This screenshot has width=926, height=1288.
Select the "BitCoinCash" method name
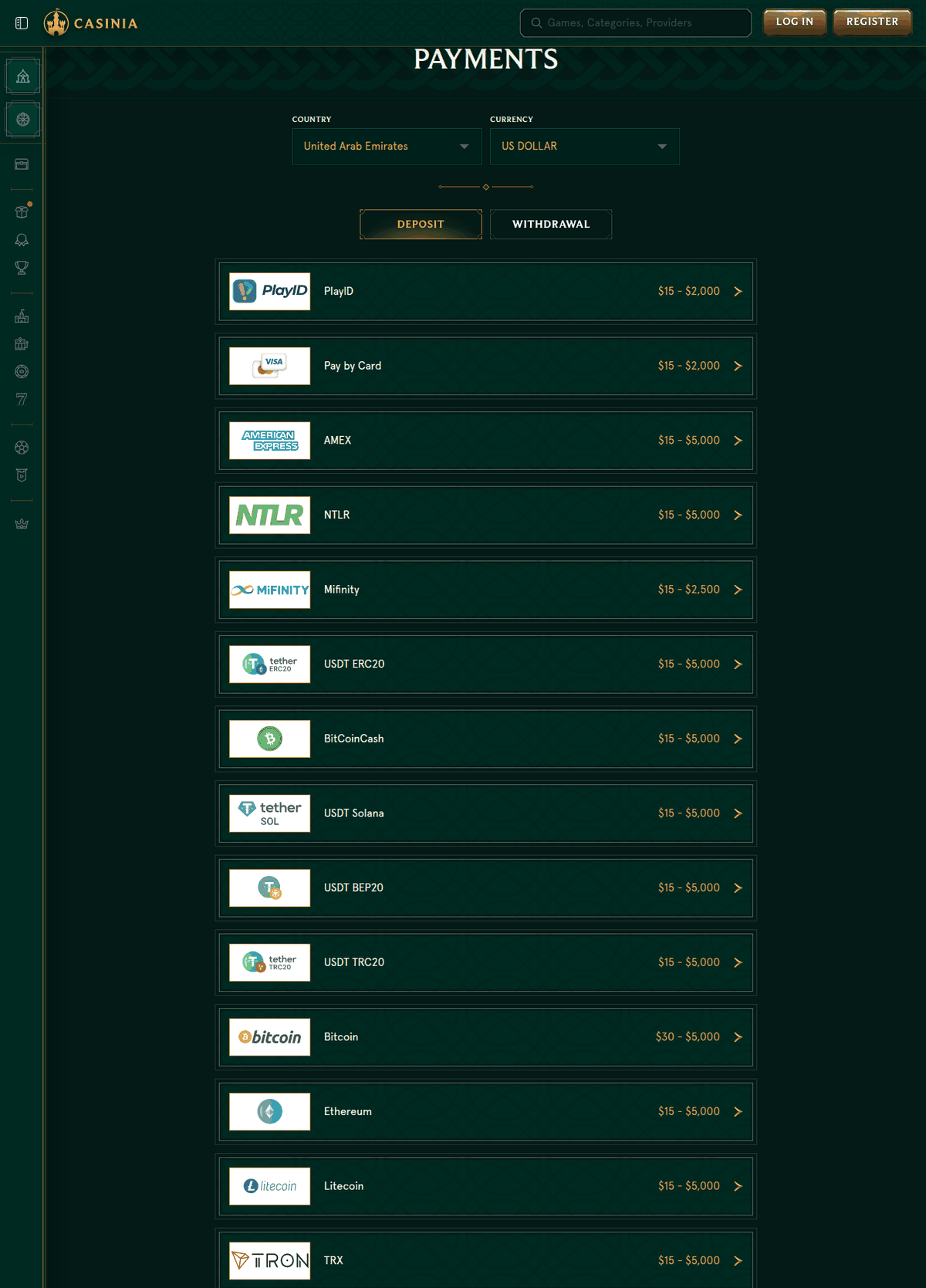click(354, 739)
